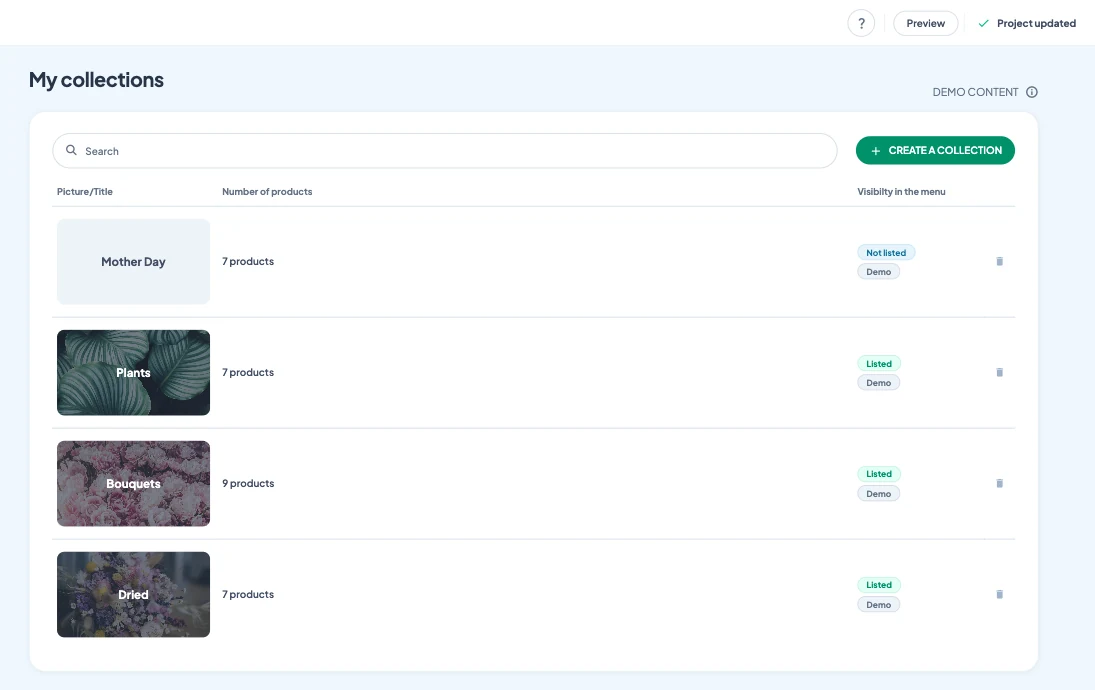
Task: Click the search magnifier icon
Action: coord(71,150)
